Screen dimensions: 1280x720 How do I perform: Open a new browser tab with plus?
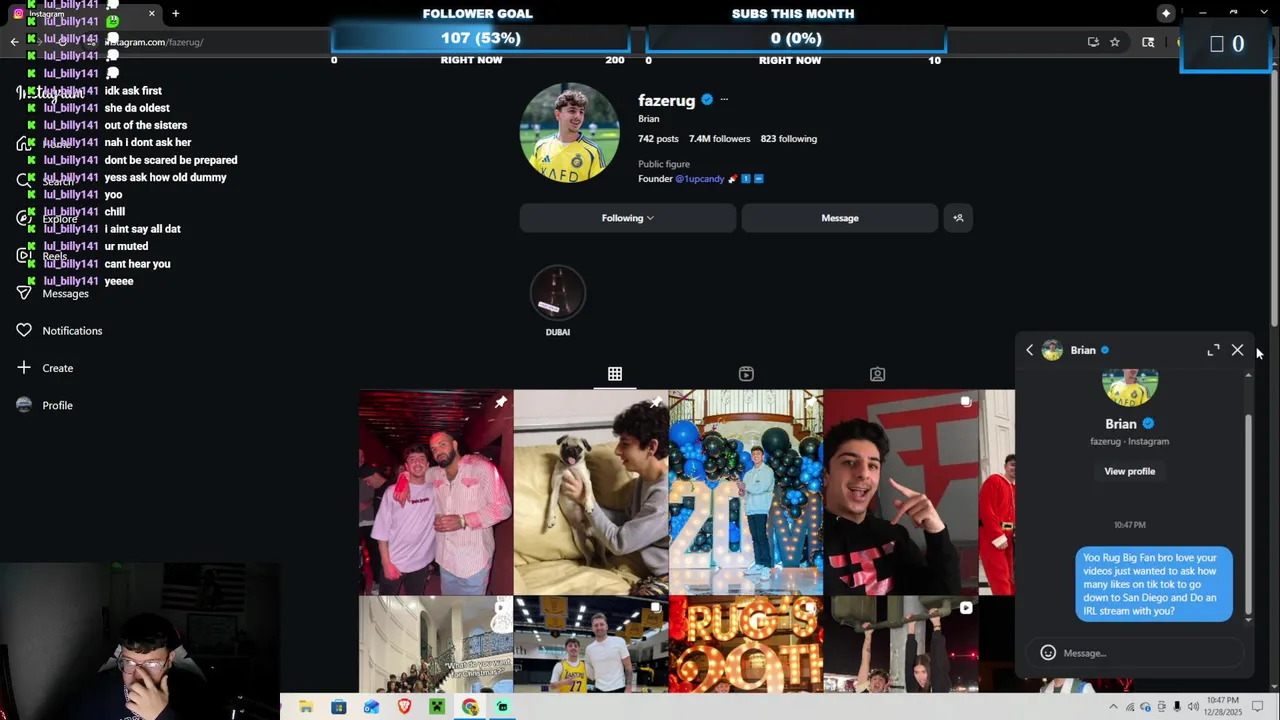tap(176, 14)
